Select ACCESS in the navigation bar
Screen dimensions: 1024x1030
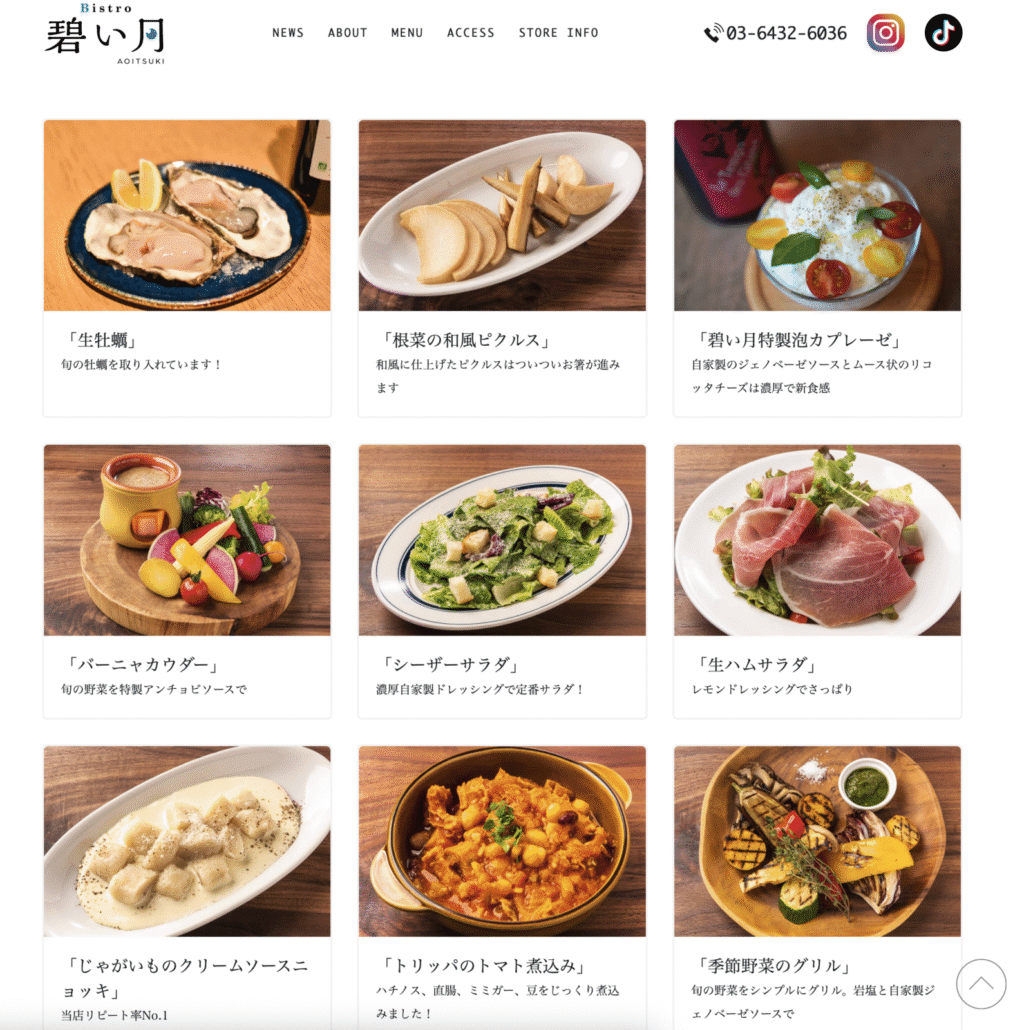(470, 33)
